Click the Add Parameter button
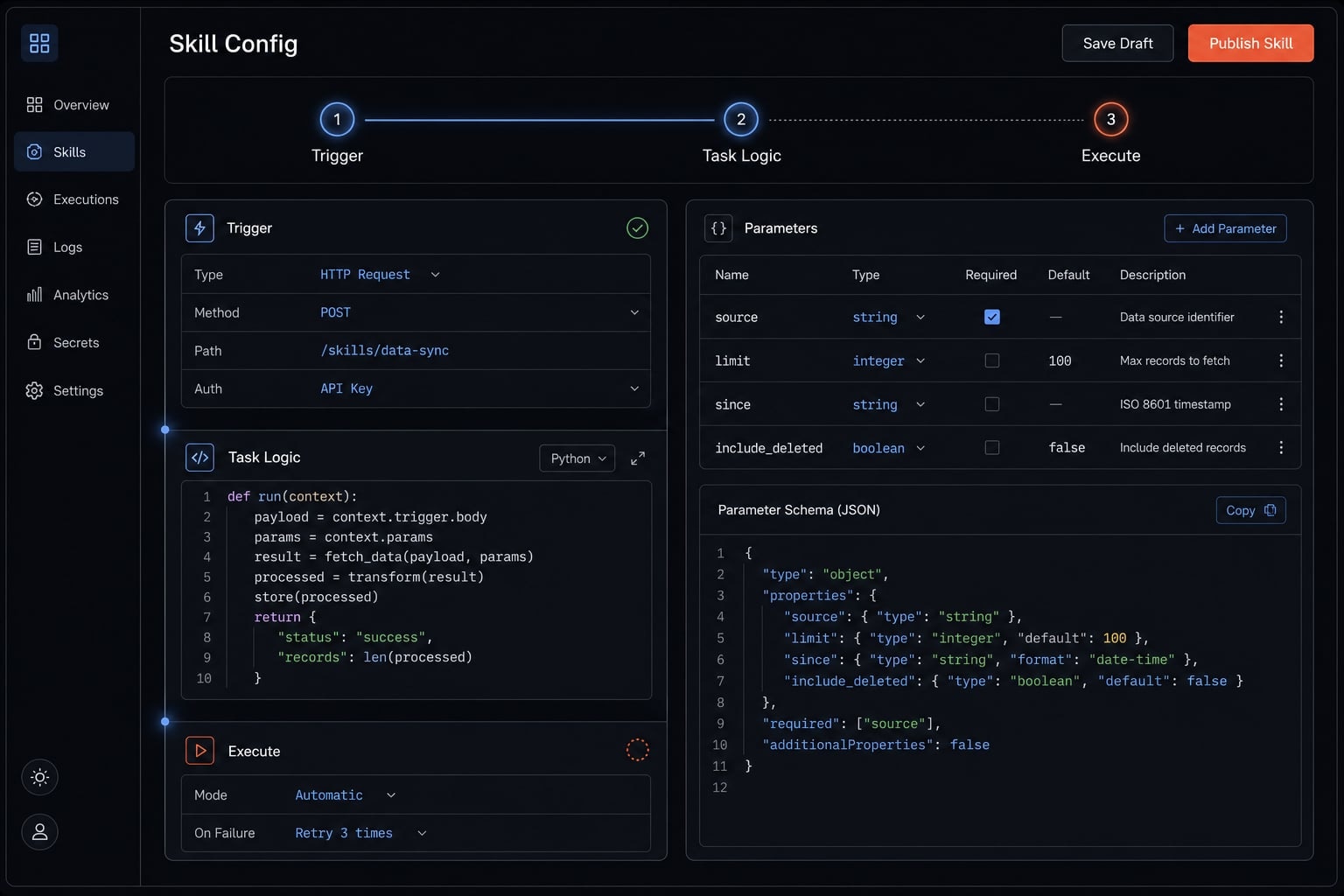1344x896 pixels. pos(1225,228)
